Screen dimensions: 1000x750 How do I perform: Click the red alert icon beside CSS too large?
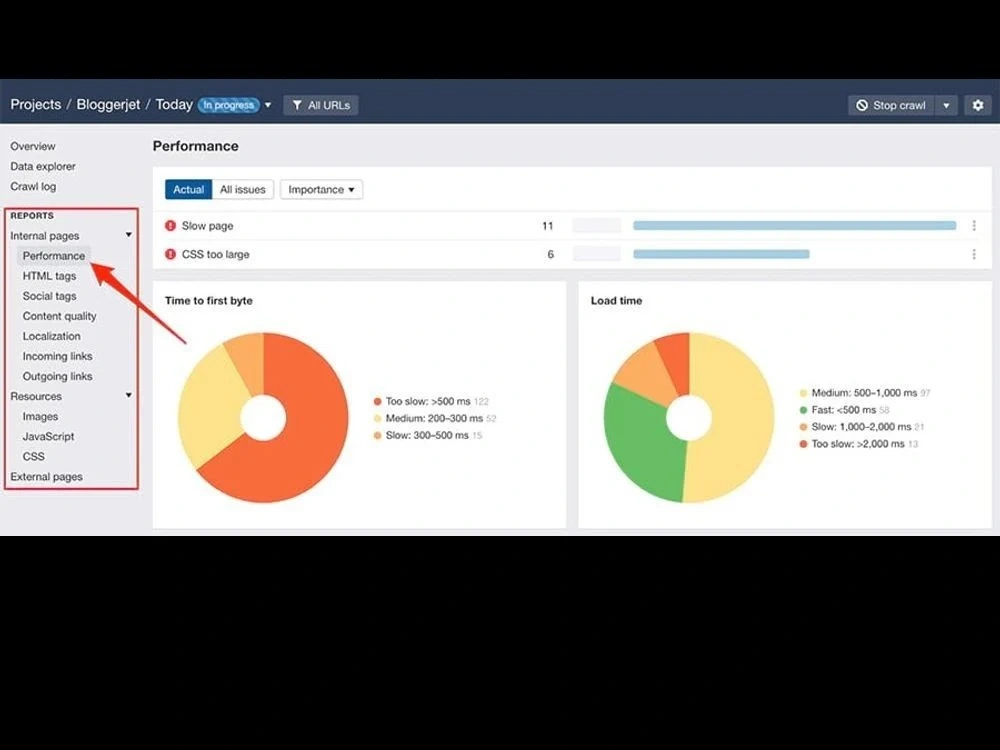pyautogui.click(x=170, y=254)
